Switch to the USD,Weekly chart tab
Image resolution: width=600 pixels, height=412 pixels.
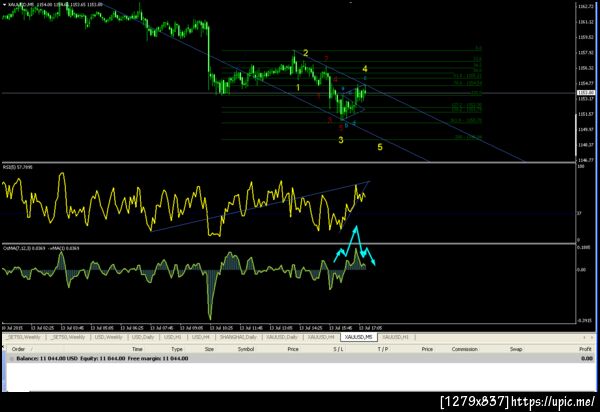click(108, 337)
